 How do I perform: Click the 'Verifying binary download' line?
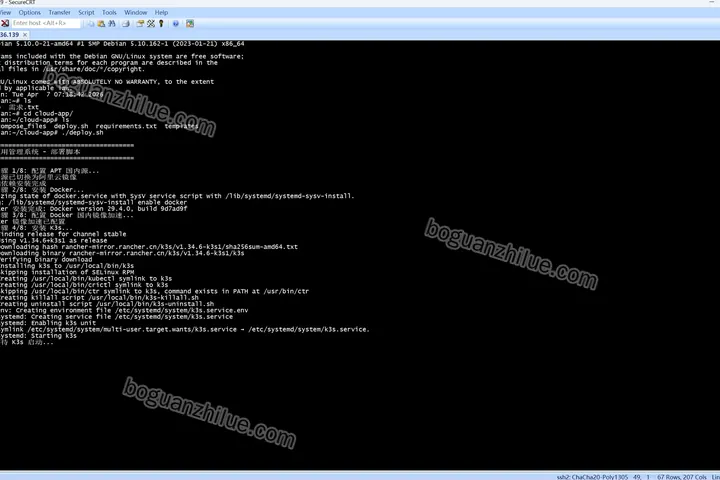[x=46, y=260]
